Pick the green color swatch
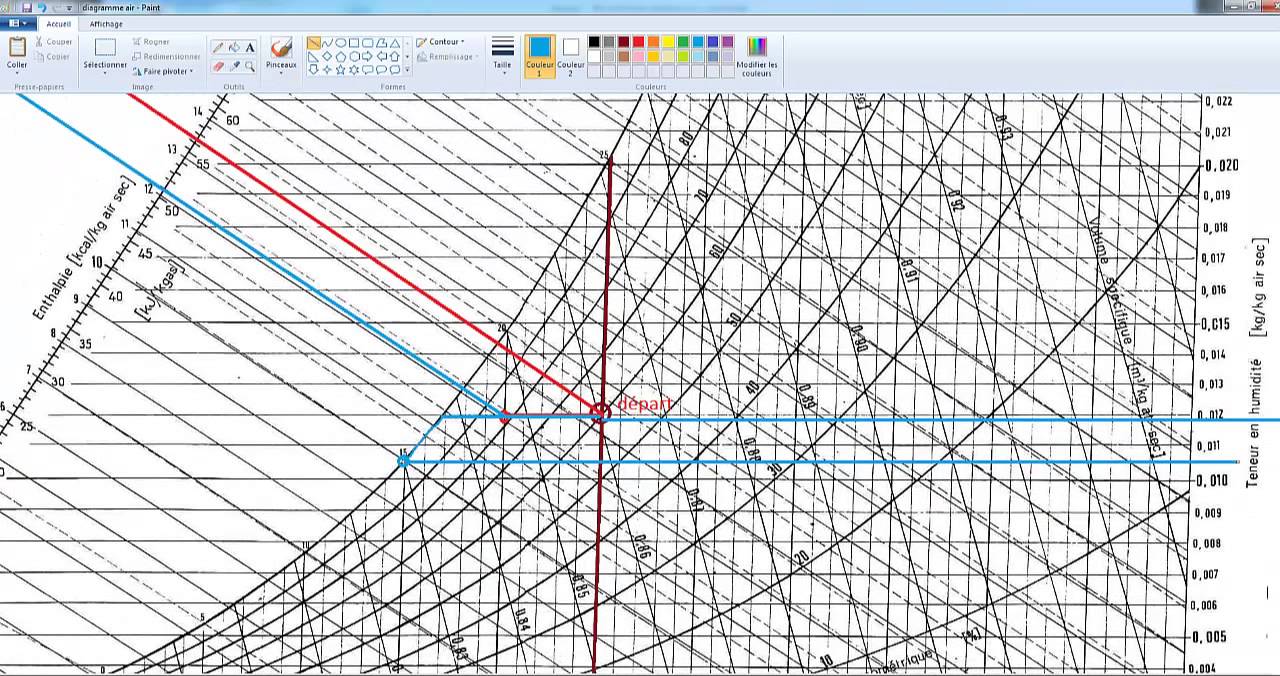Screen dimensions: 1280x676 click(x=683, y=42)
